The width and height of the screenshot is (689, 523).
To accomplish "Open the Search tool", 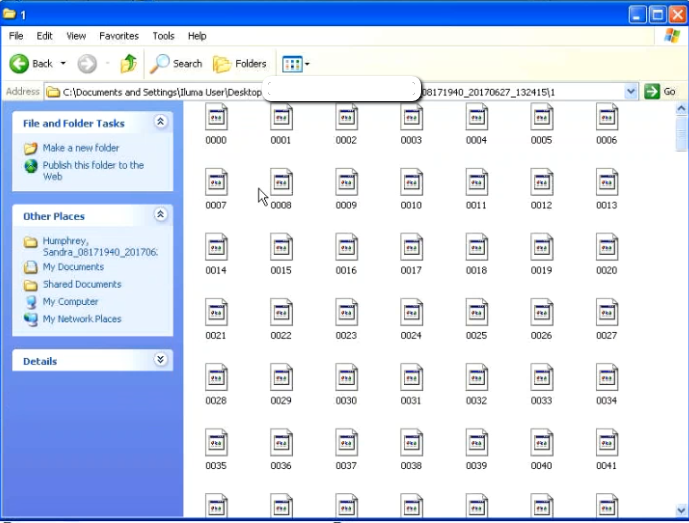I will coord(176,64).
